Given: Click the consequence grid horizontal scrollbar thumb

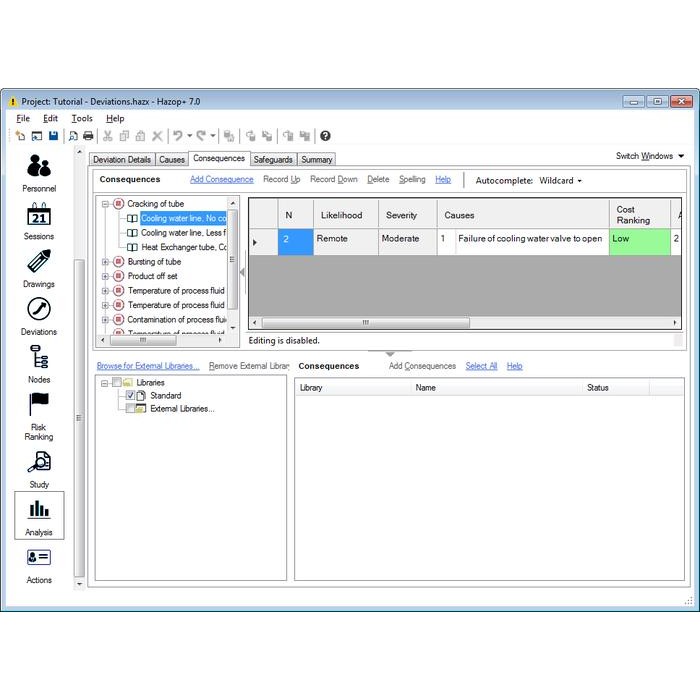Looking at the screenshot, I should click(x=366, y=322).
